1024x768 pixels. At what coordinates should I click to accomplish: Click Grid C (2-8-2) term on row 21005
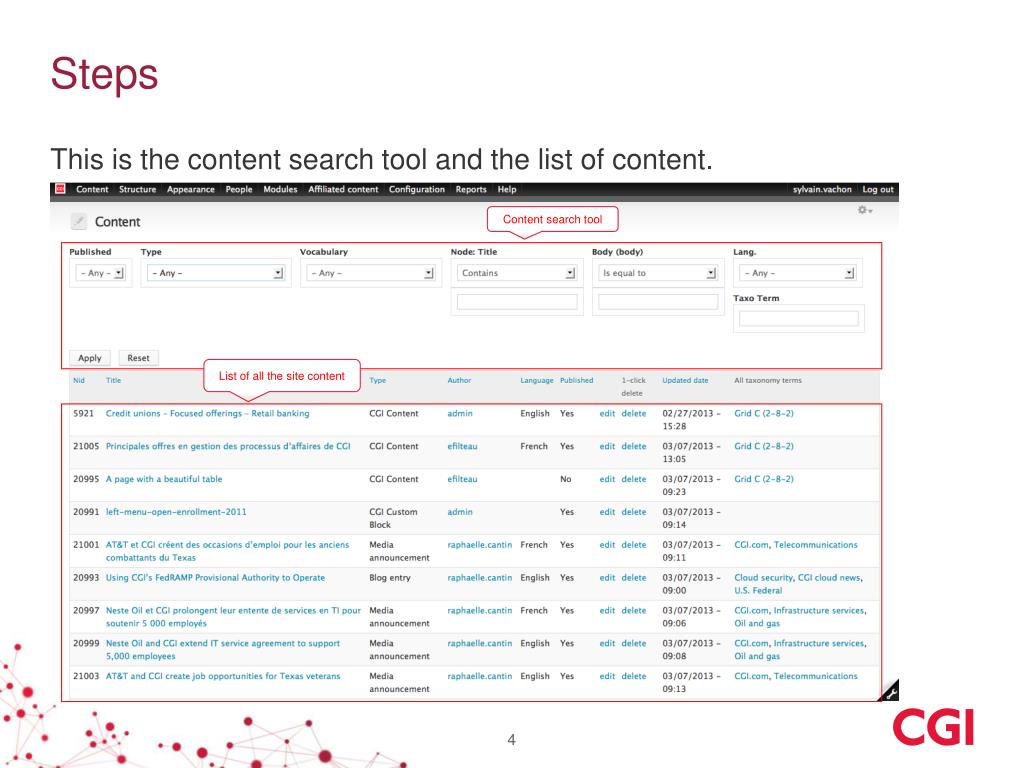click(x=764, y=446)
